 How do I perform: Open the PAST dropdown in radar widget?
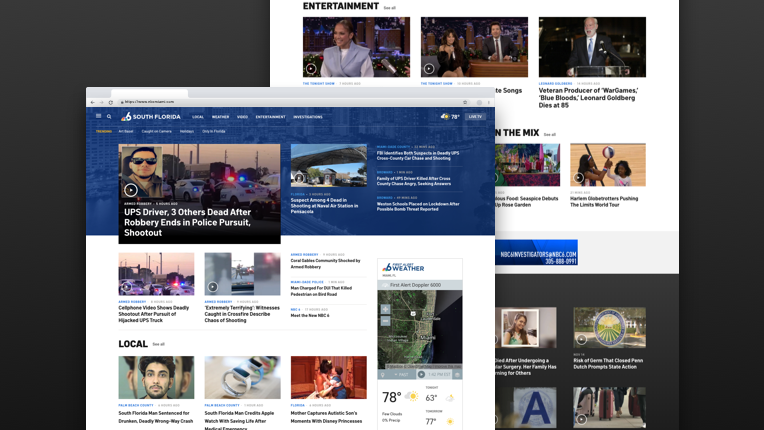click(x=401, y=374)
